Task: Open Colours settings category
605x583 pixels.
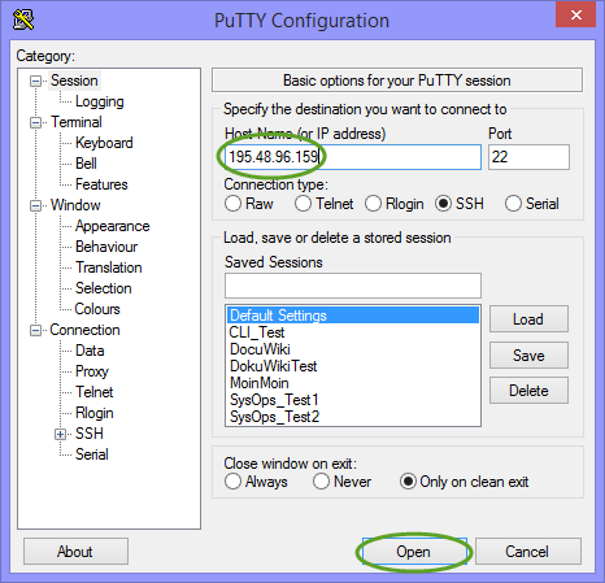Action: coord(97,309)
